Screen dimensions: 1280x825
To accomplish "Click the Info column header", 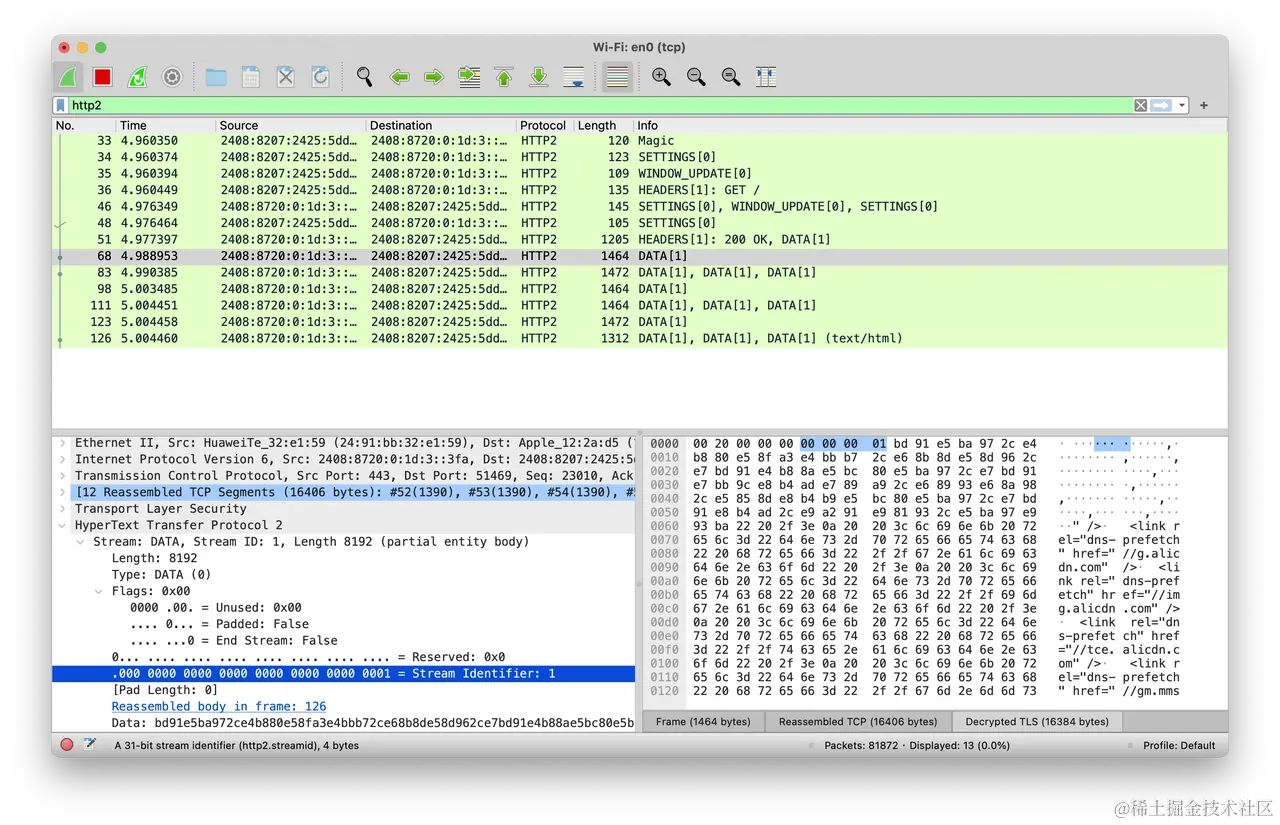I will 931,125.
